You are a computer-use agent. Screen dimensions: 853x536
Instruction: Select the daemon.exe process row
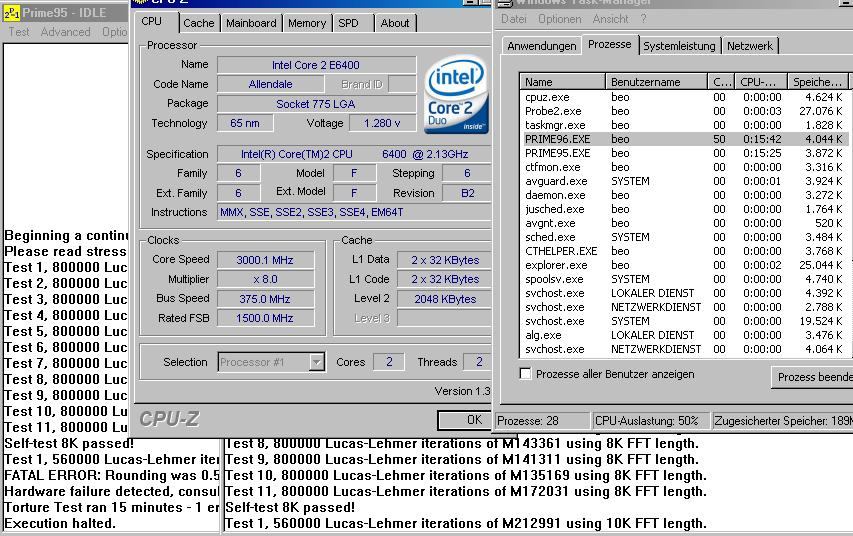684,195
